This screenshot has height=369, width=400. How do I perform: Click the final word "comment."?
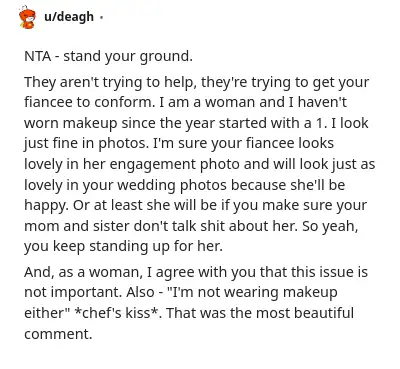coord(58,334)
